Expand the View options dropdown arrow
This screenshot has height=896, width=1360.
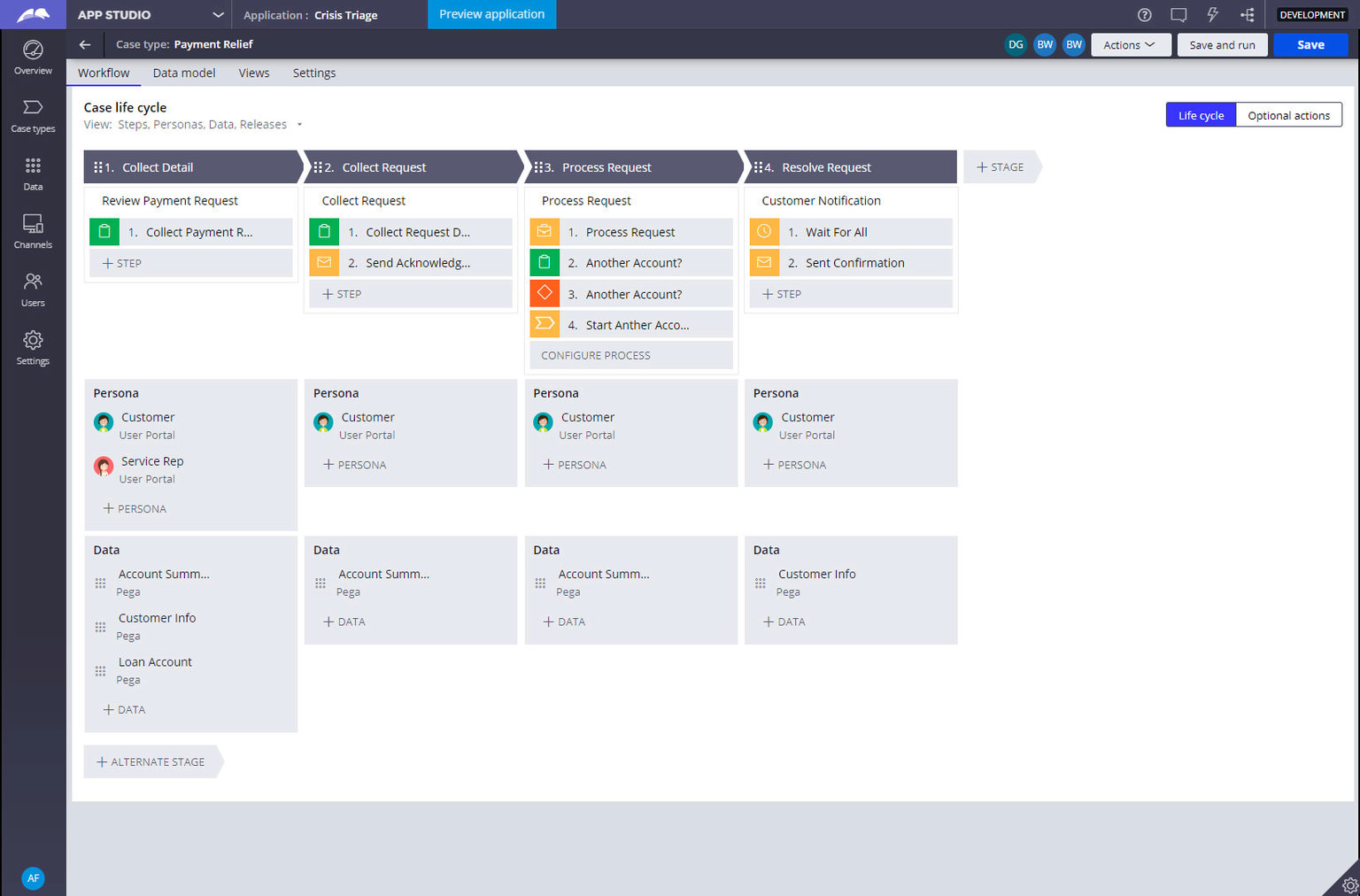point(299,125)
